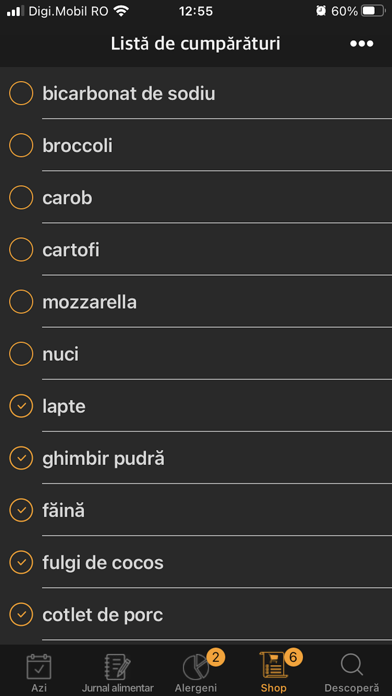Select the Shop shopping list tab

[x=273, y=672]
